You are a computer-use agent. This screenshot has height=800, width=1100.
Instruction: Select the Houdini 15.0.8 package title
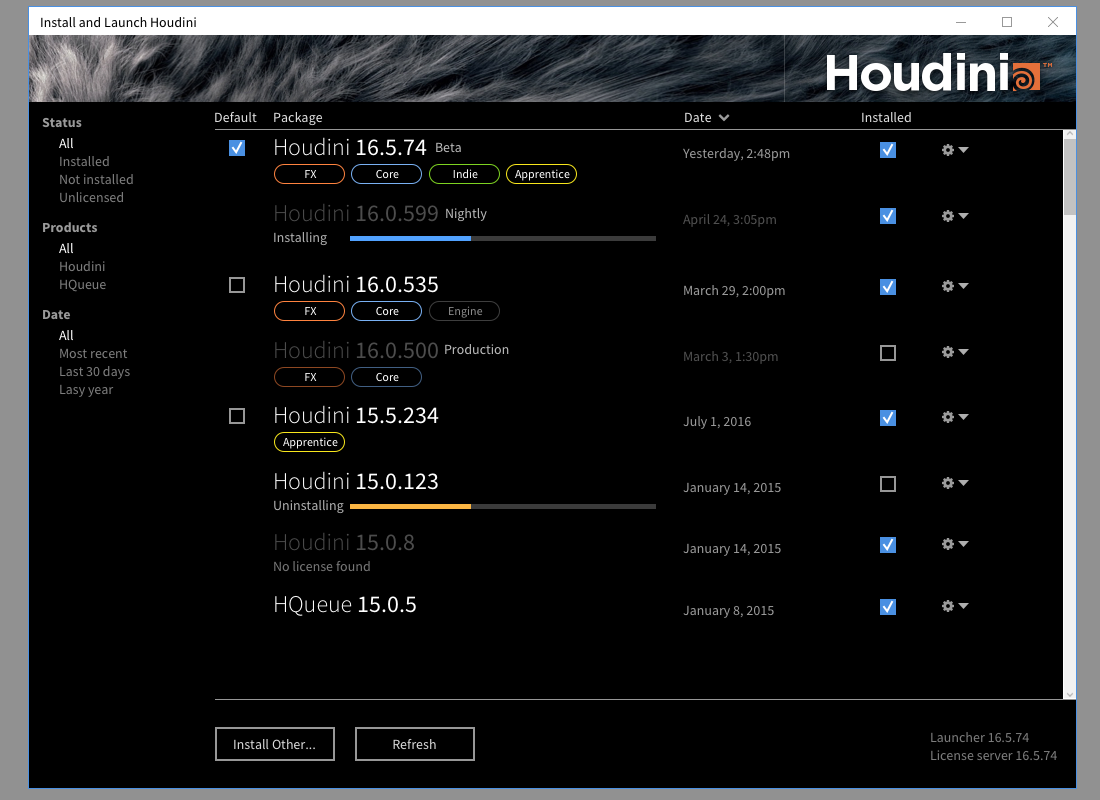tap(344, 542)
